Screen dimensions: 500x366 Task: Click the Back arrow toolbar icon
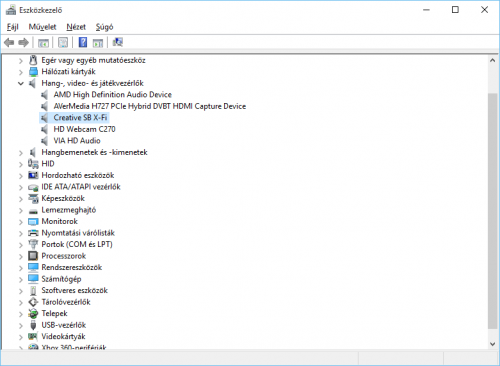(x=9, y=42)
